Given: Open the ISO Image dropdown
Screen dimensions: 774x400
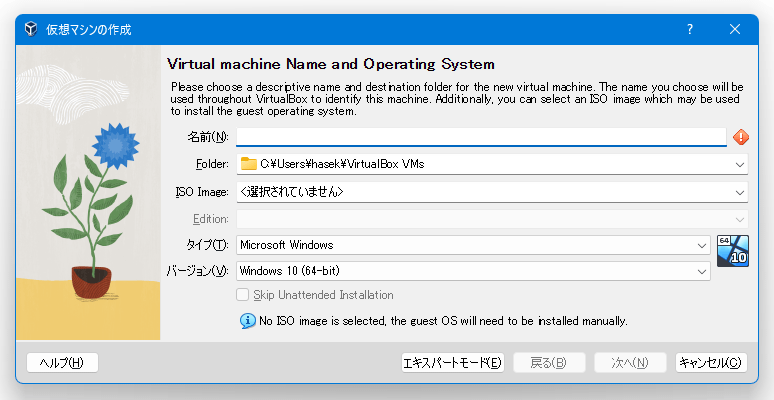Looking at the screenshot, I should click(492, 192).
